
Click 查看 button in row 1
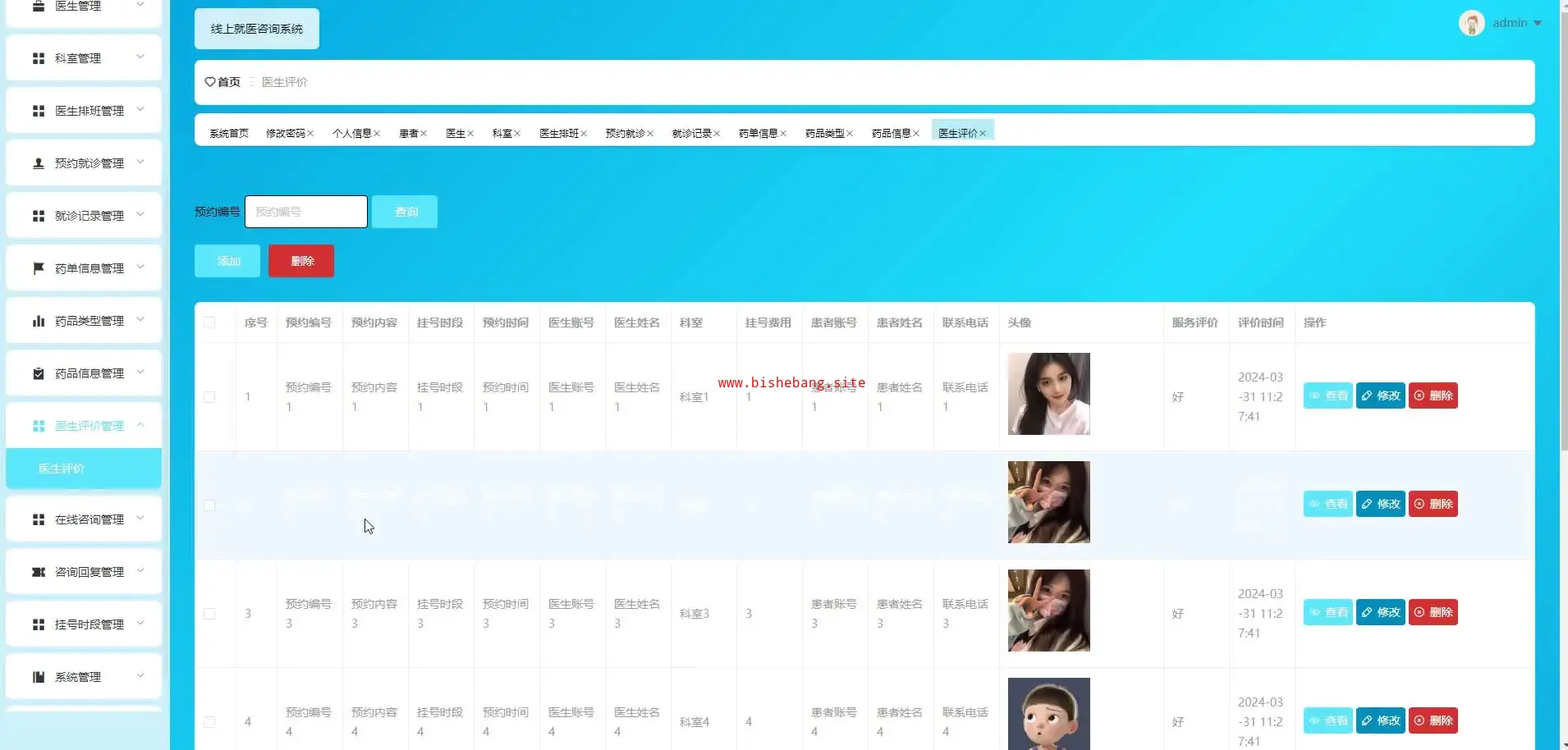(1328, 396)
